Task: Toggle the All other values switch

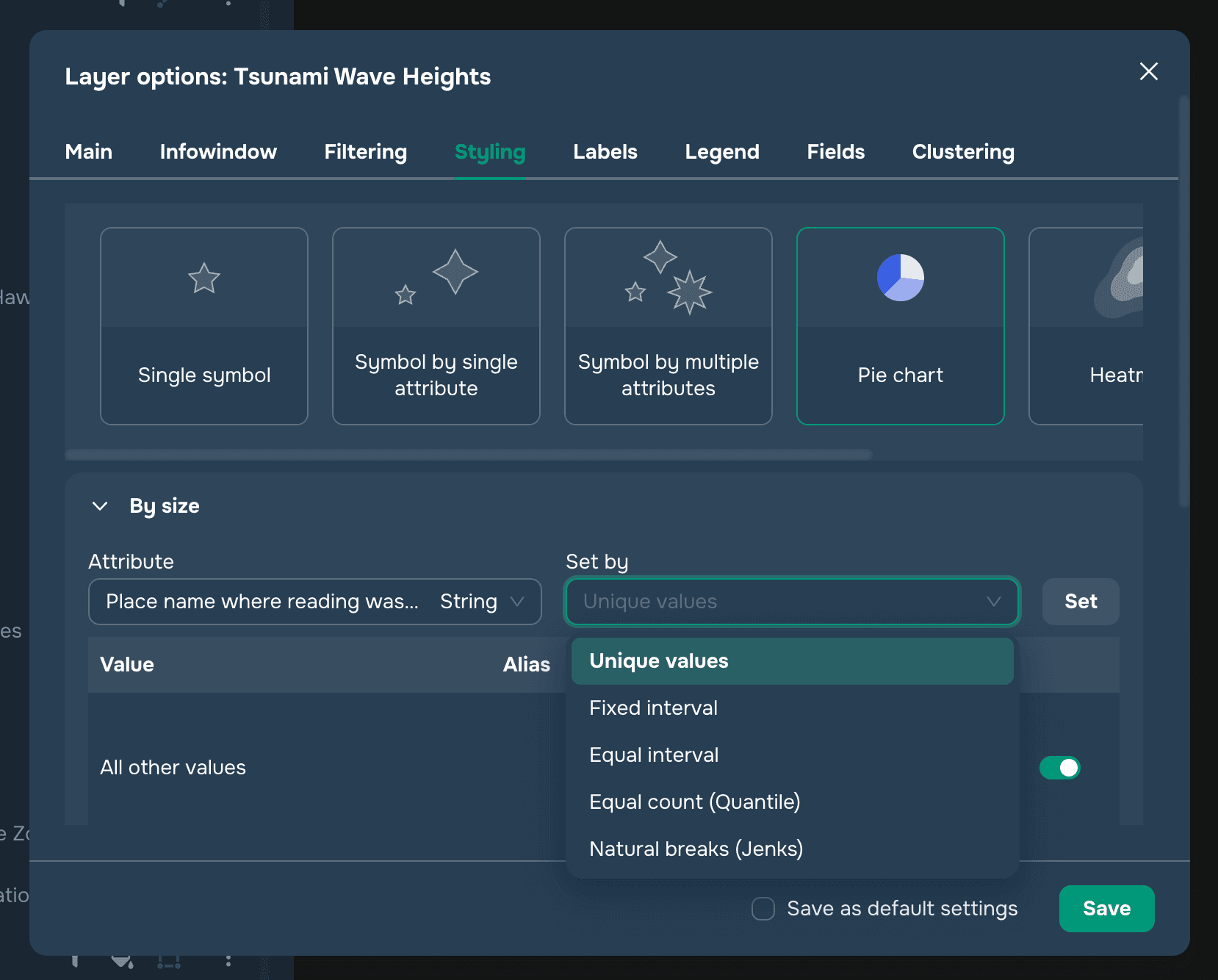Action: [x=1059, y=768]
